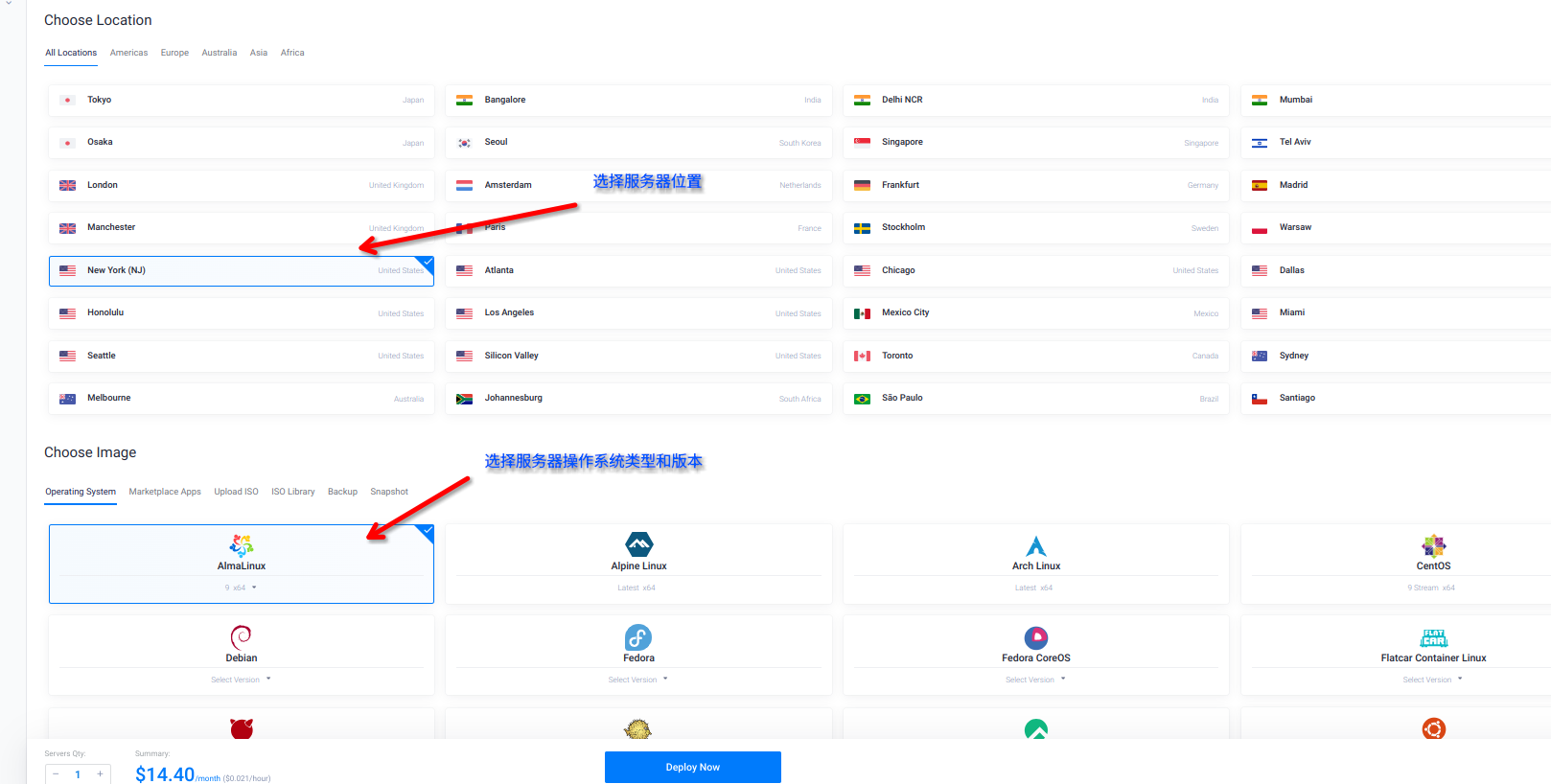Image resolution: width=1551 pixels, height=784 pixels.
Task: Click the Polish flag beside Warsaw
Action: coord(1260,228)
